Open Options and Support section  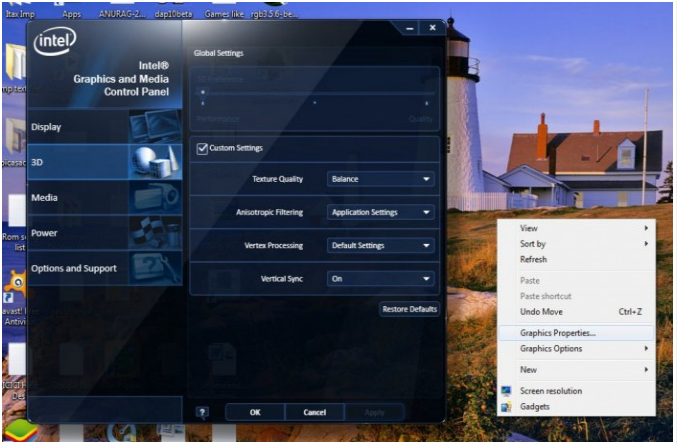pos(104,268)
